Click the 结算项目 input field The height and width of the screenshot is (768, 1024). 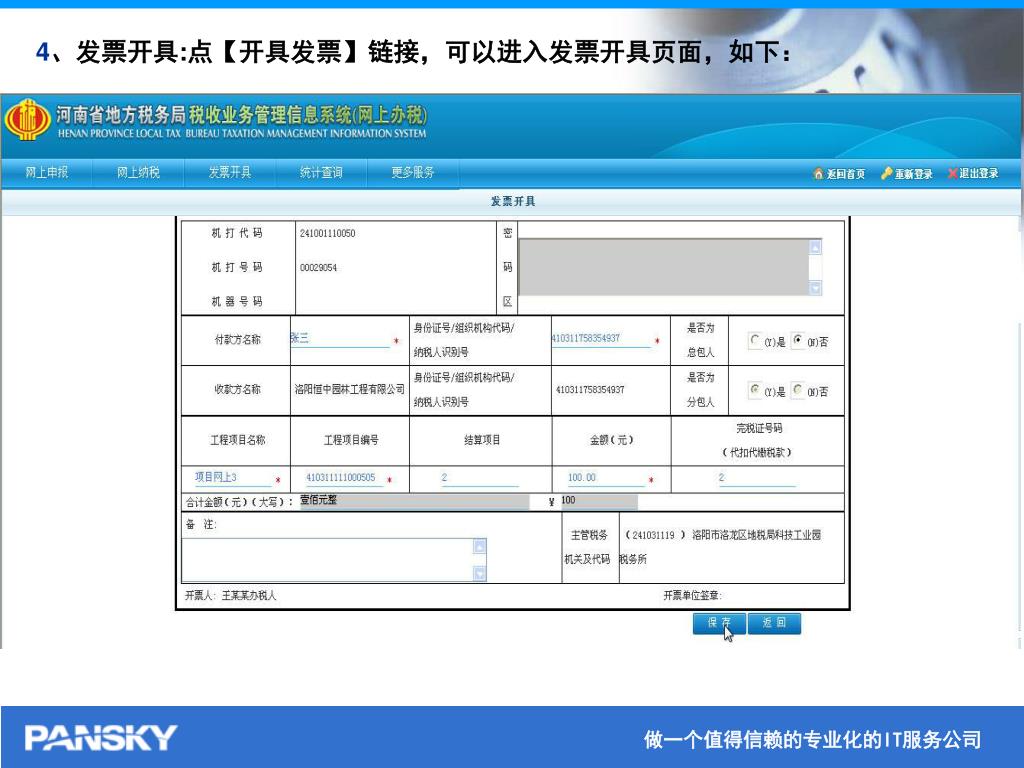479,478
